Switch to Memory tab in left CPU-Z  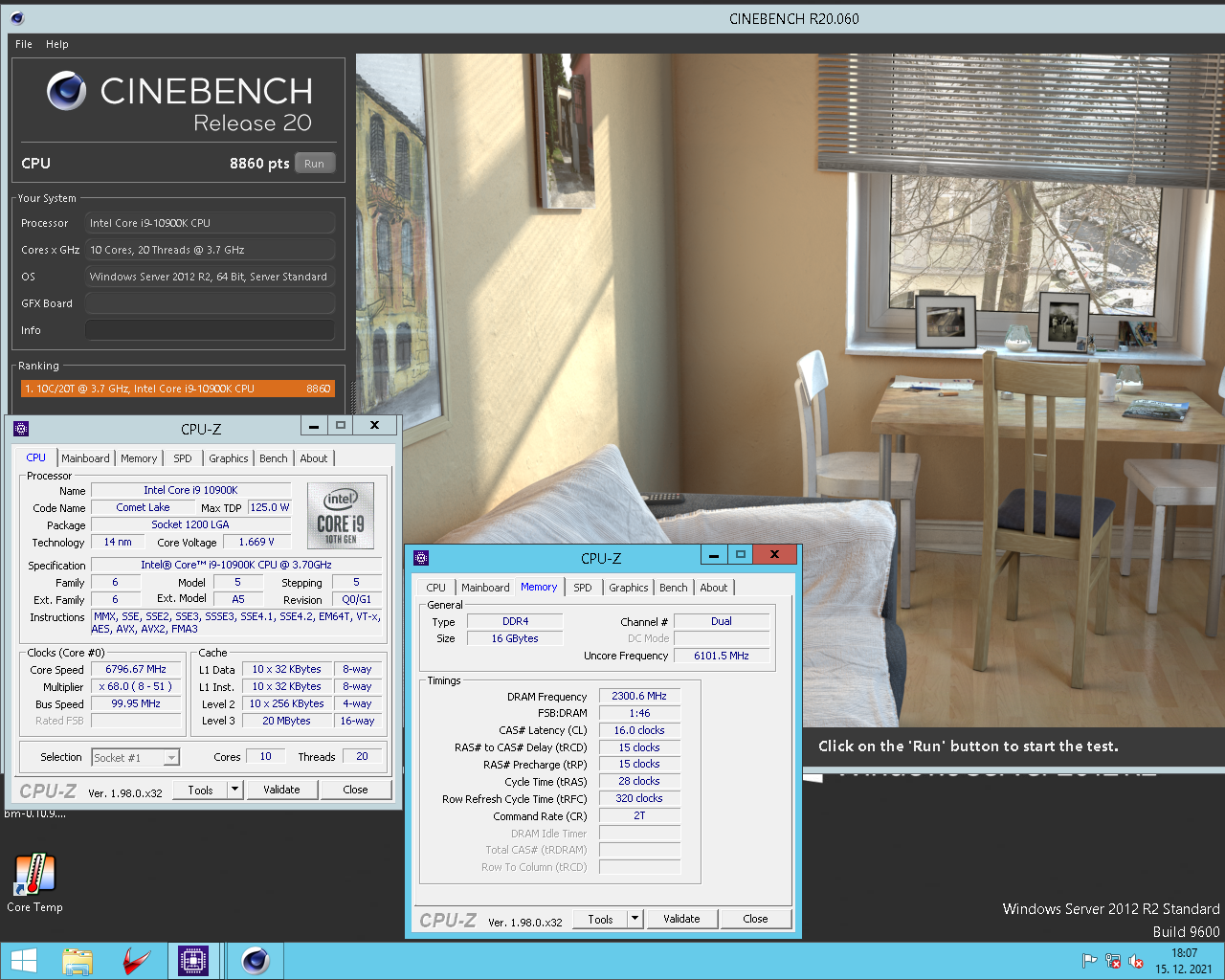[139, 458]
